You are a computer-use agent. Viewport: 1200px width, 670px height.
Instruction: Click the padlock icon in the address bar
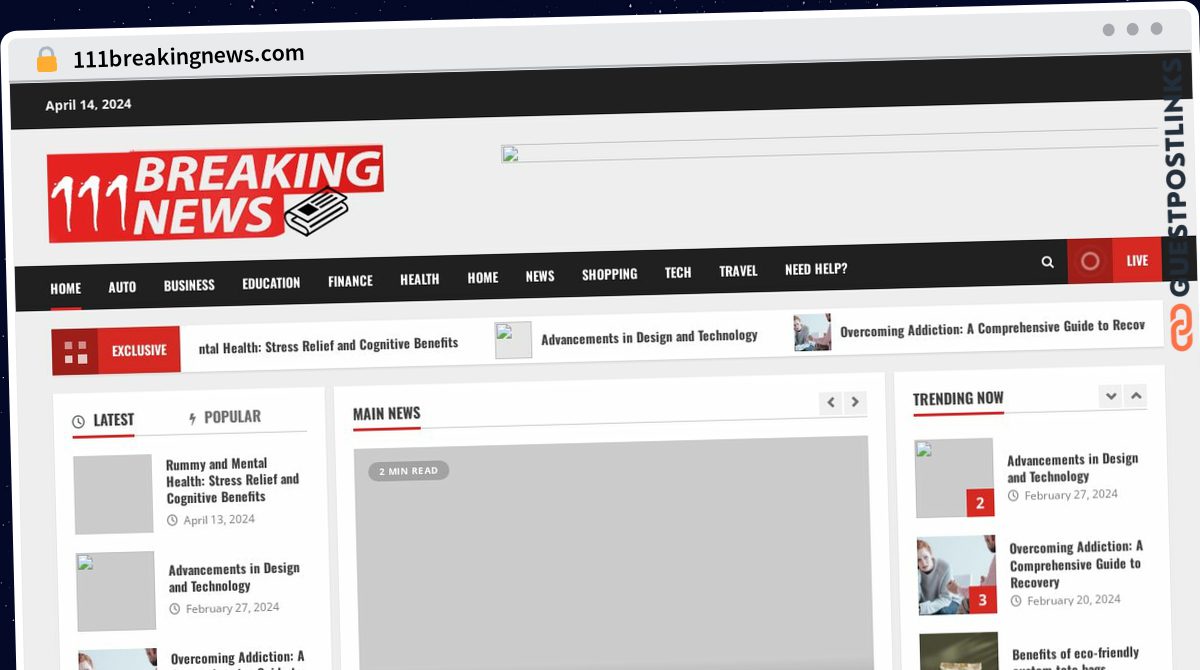click(46, 59)
